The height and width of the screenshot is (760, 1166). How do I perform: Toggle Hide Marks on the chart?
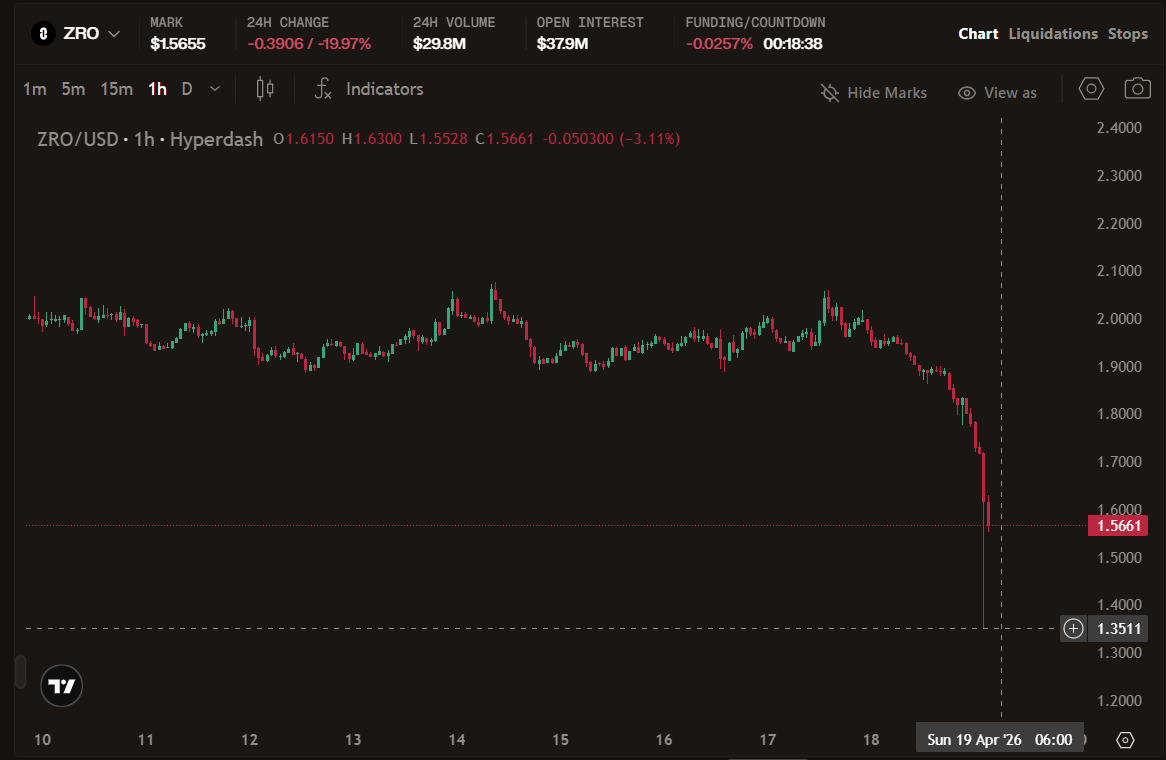874,93
